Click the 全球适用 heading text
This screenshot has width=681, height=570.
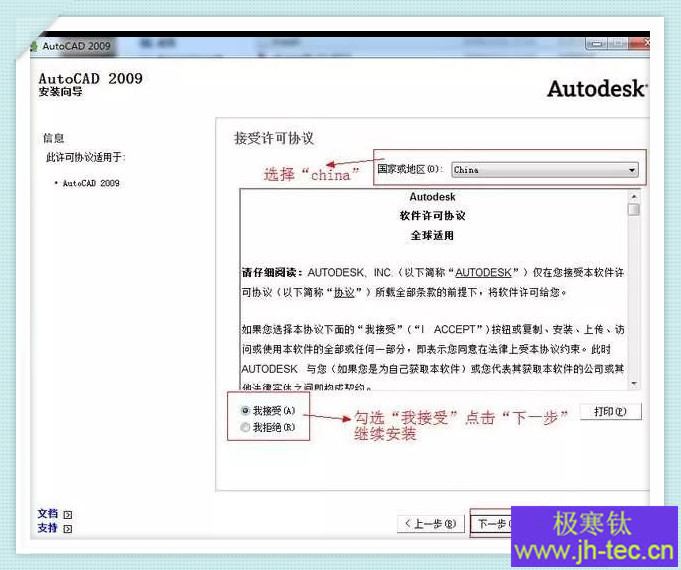[432, 235]
